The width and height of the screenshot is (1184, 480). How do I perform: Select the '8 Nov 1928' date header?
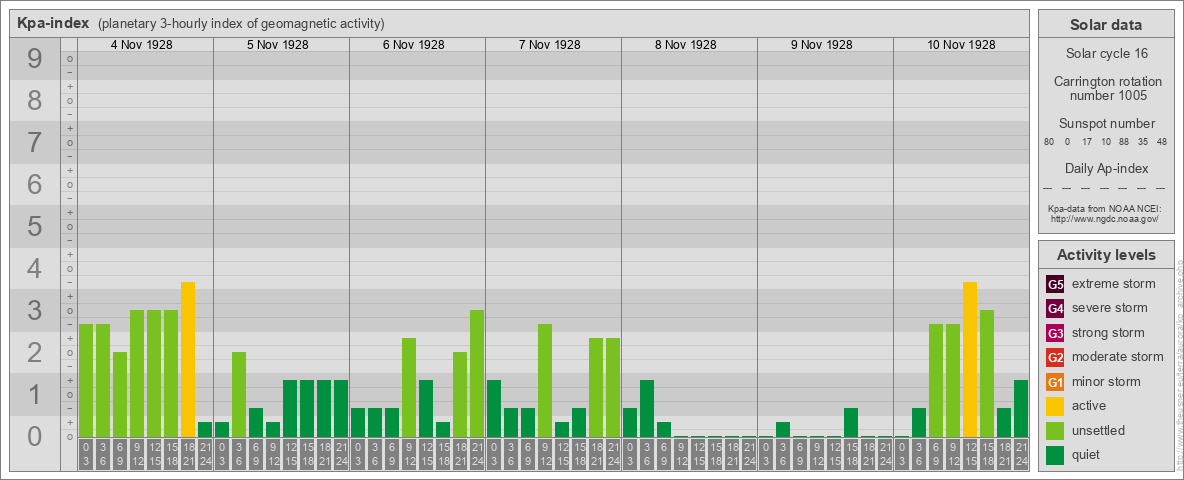click(685, 45)
